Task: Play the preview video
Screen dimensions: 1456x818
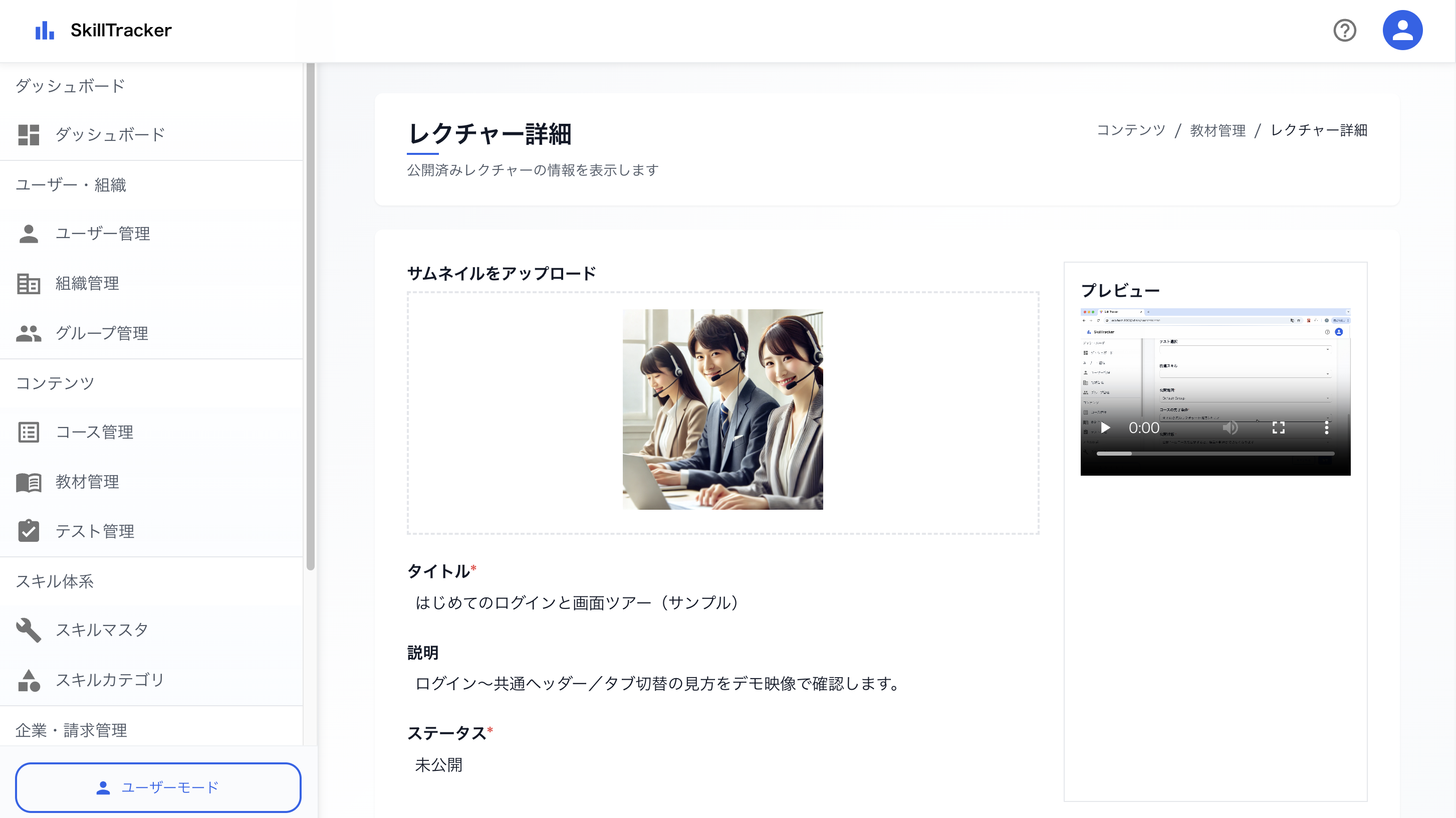Action: click(x=1106, y=428)
